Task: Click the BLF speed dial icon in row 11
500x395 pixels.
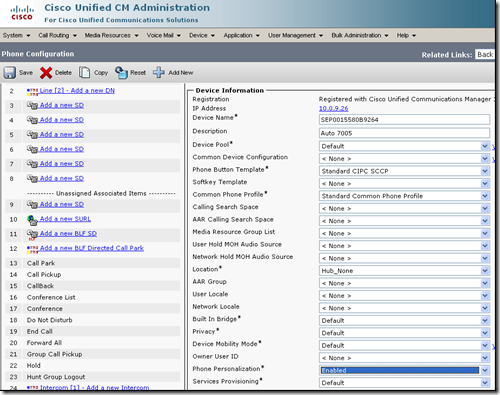Action: tap(32, 235)
